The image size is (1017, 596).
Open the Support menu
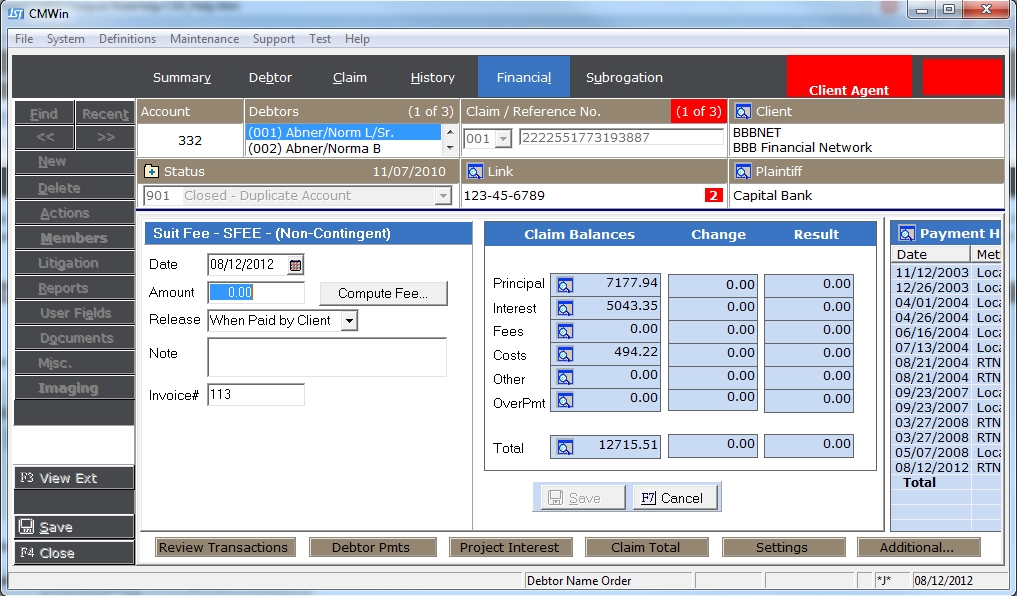click(x=274, y=39)
